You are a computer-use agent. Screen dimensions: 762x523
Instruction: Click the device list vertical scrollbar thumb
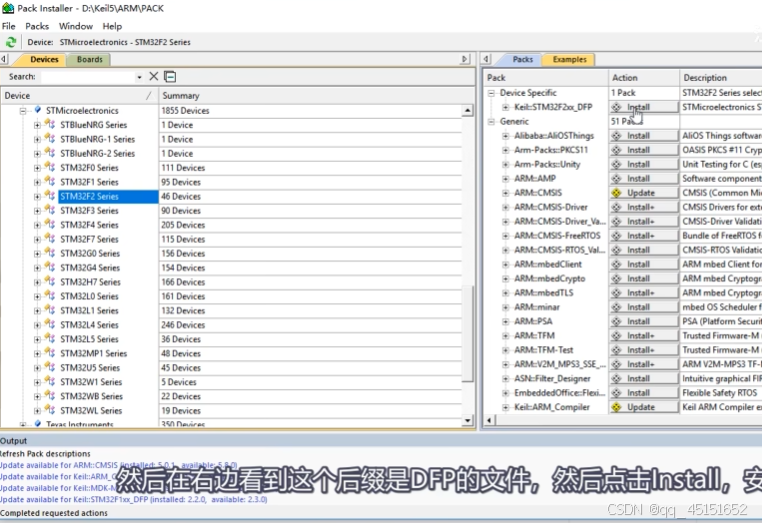pos(468,333)
